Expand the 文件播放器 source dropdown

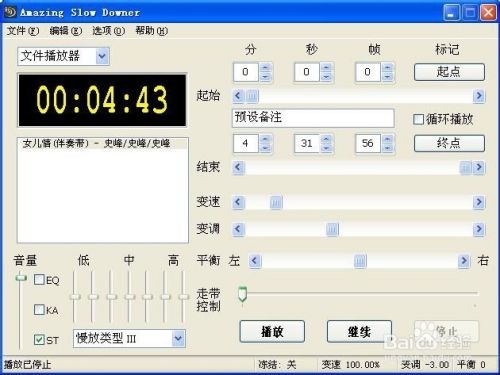tap(102, 56)
